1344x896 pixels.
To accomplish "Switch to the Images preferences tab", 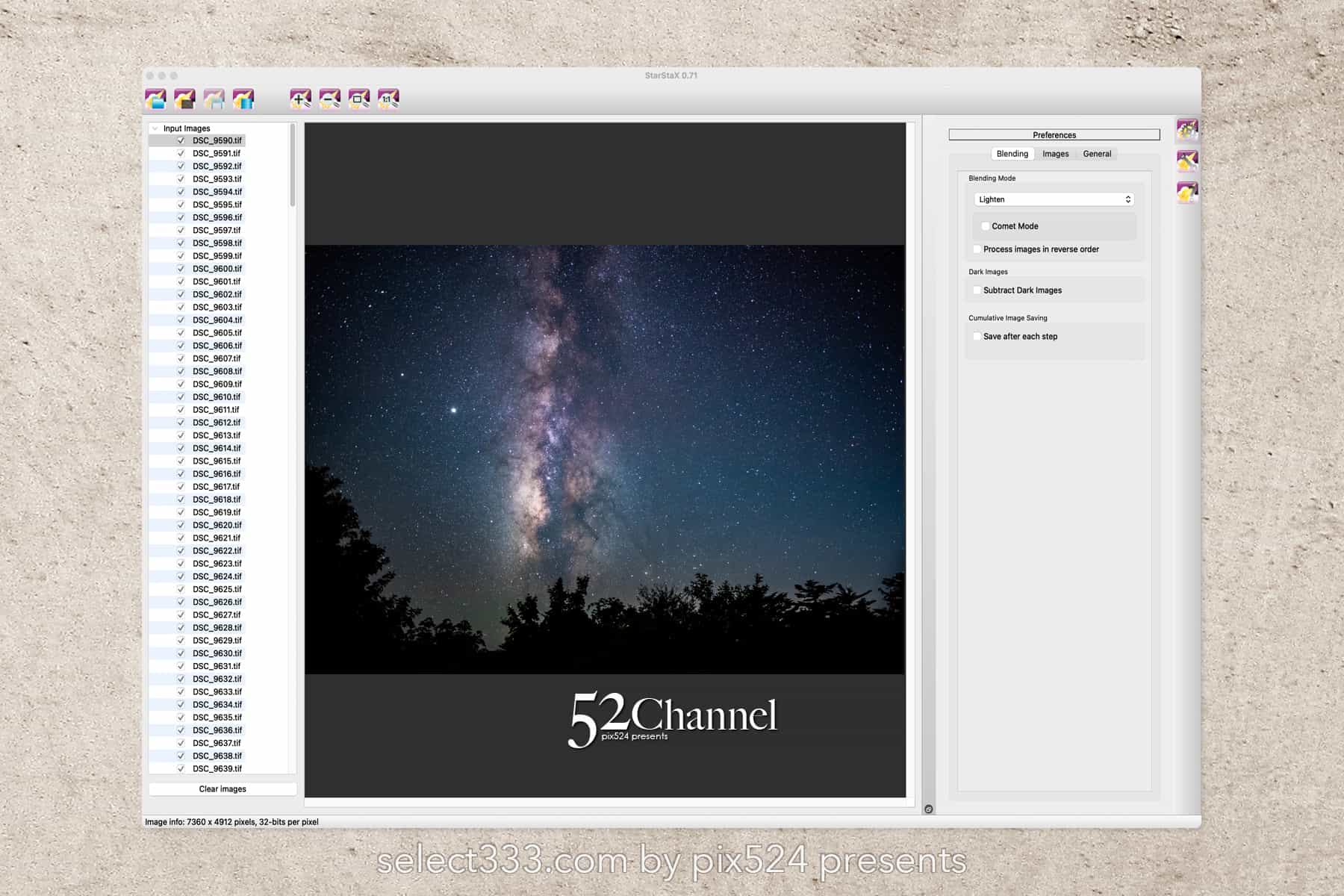I will (x=1055, y=154).
